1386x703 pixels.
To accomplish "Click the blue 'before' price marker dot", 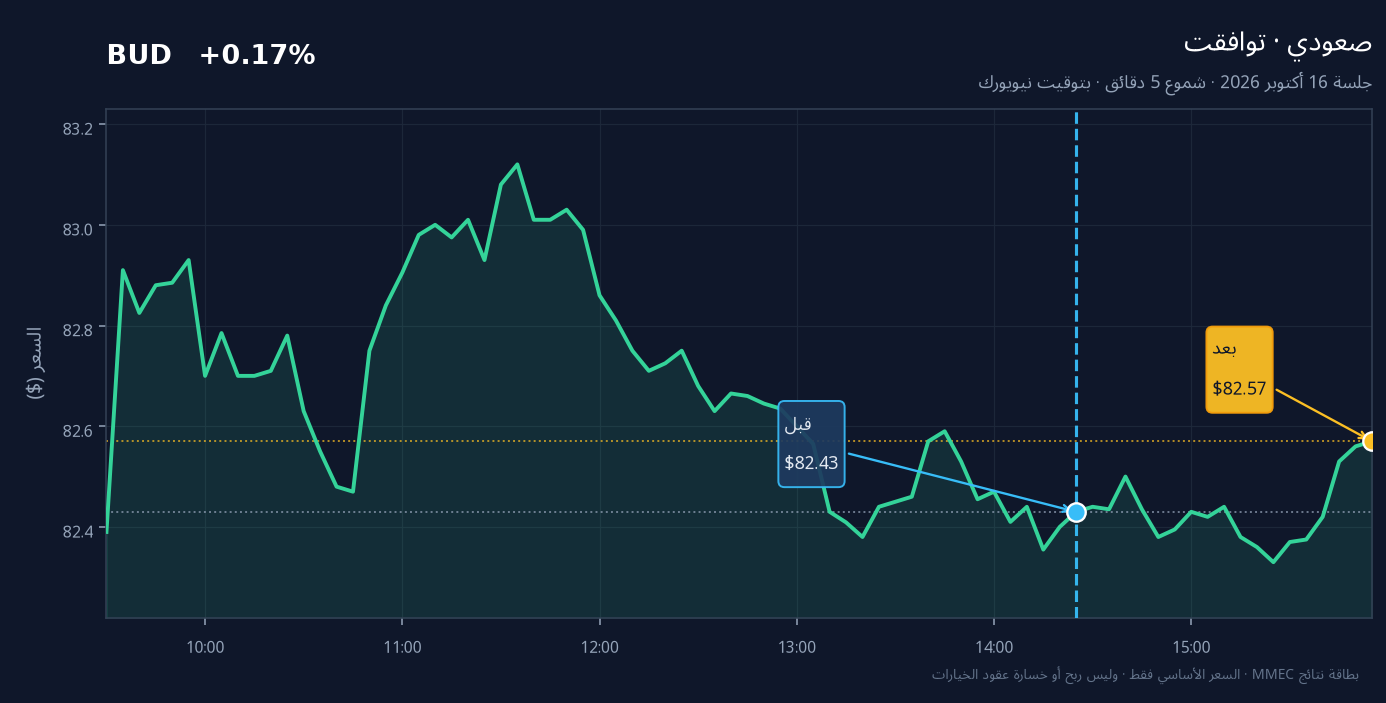I will point(1076,512).
